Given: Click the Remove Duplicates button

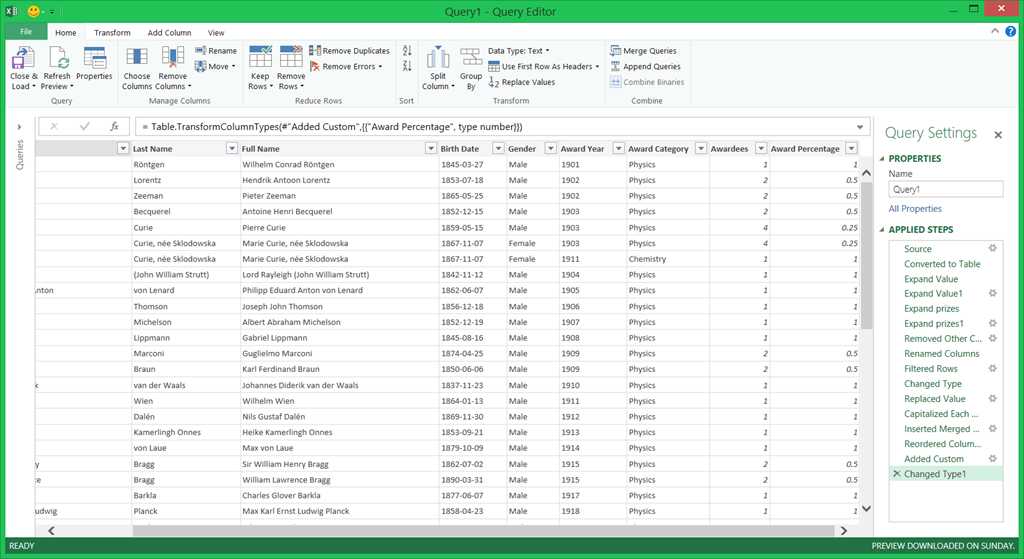Looking at the screenshot, I should (349, 51).
